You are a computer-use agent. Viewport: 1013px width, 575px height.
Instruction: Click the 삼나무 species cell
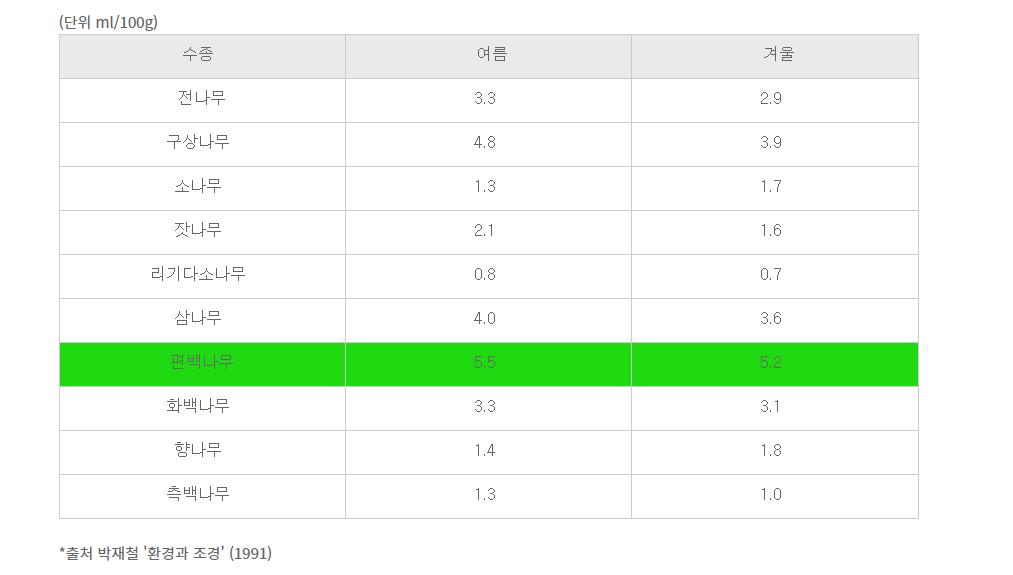(x=202, y=320)
